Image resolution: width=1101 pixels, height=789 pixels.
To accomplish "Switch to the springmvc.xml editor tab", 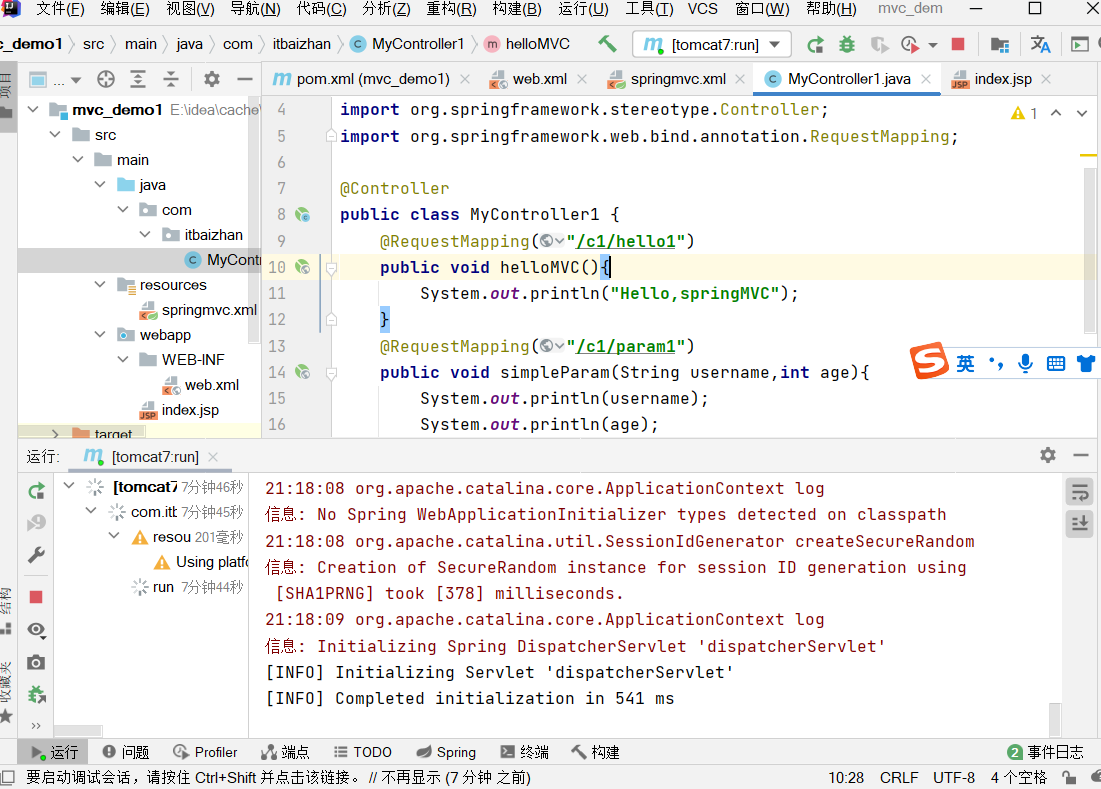I will [x=678, y=79].
